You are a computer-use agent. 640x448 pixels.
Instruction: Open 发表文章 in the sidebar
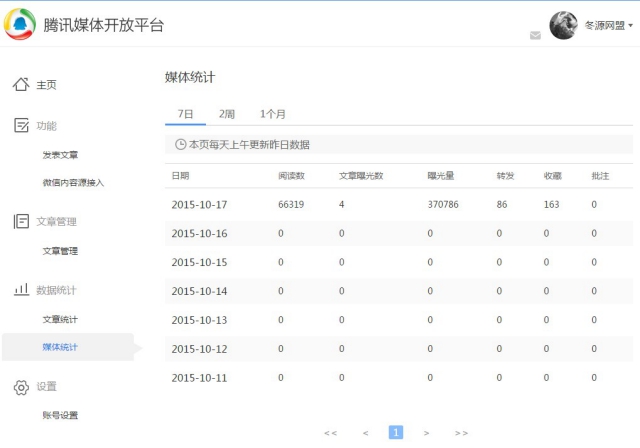[x=60, y=155]
